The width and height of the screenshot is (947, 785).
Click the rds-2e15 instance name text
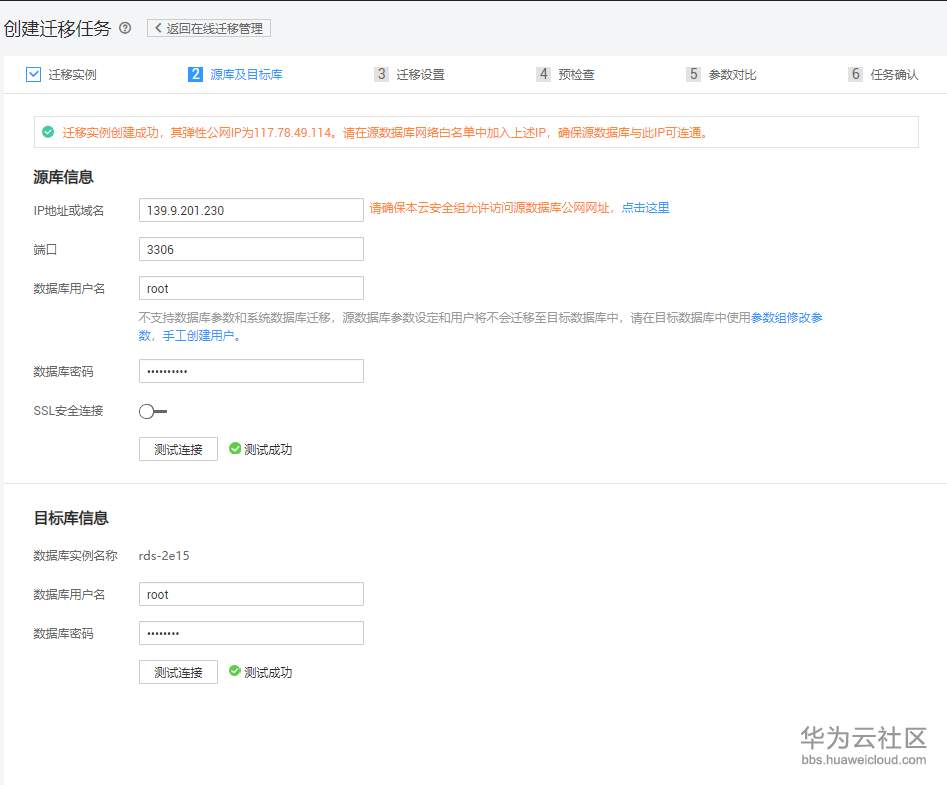click(x=164, y=556)
